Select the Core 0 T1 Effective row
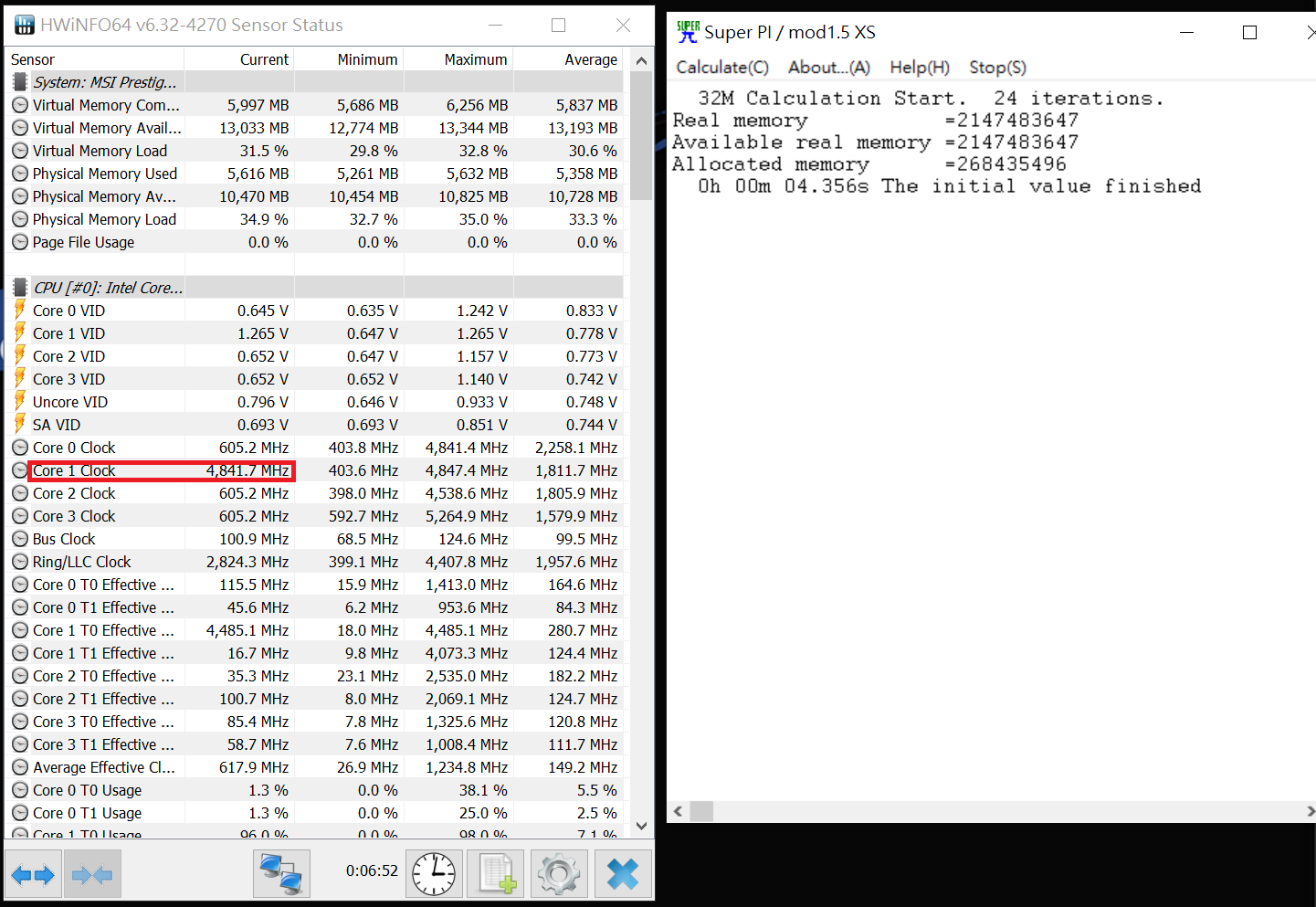The image size is (1316, 907). pos(315,607)
